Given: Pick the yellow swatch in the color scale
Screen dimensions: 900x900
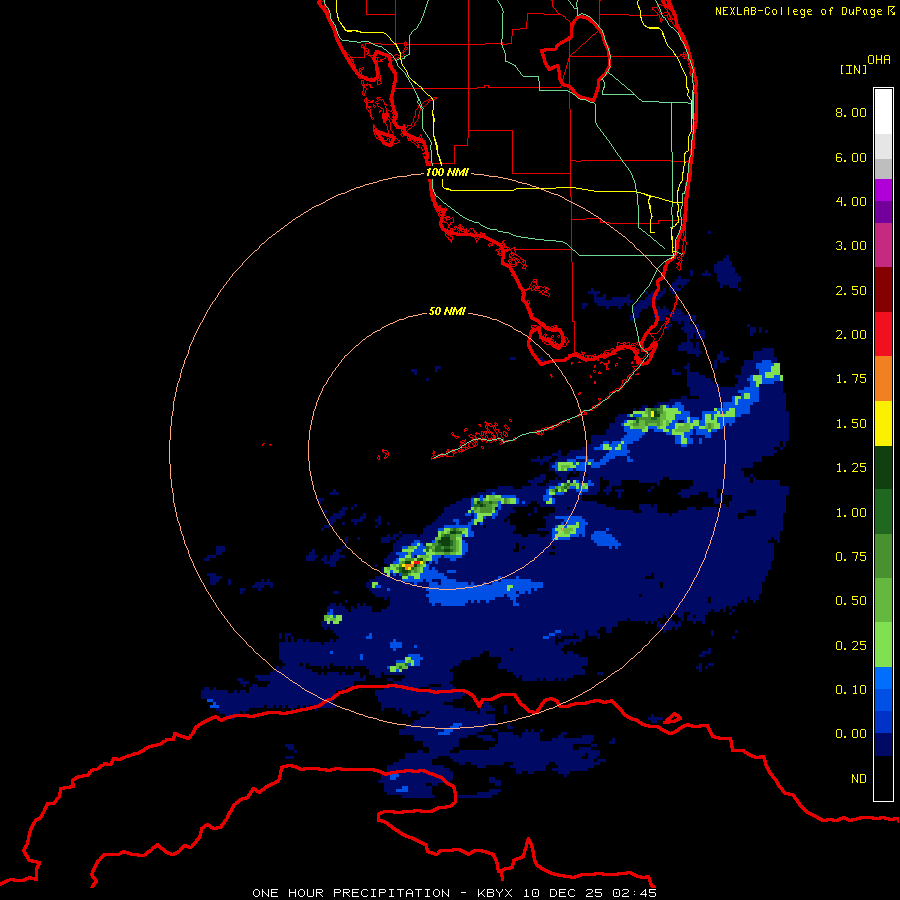Looking at the screenshot, I should click(883, 423).
